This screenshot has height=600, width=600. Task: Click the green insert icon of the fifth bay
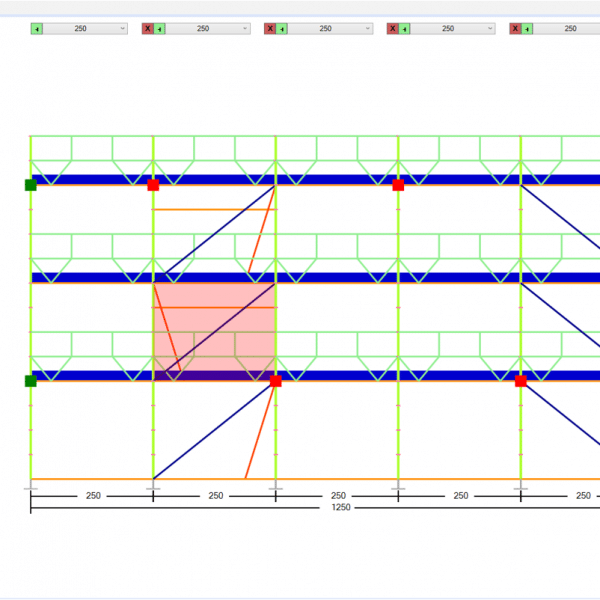click(527, 29)
